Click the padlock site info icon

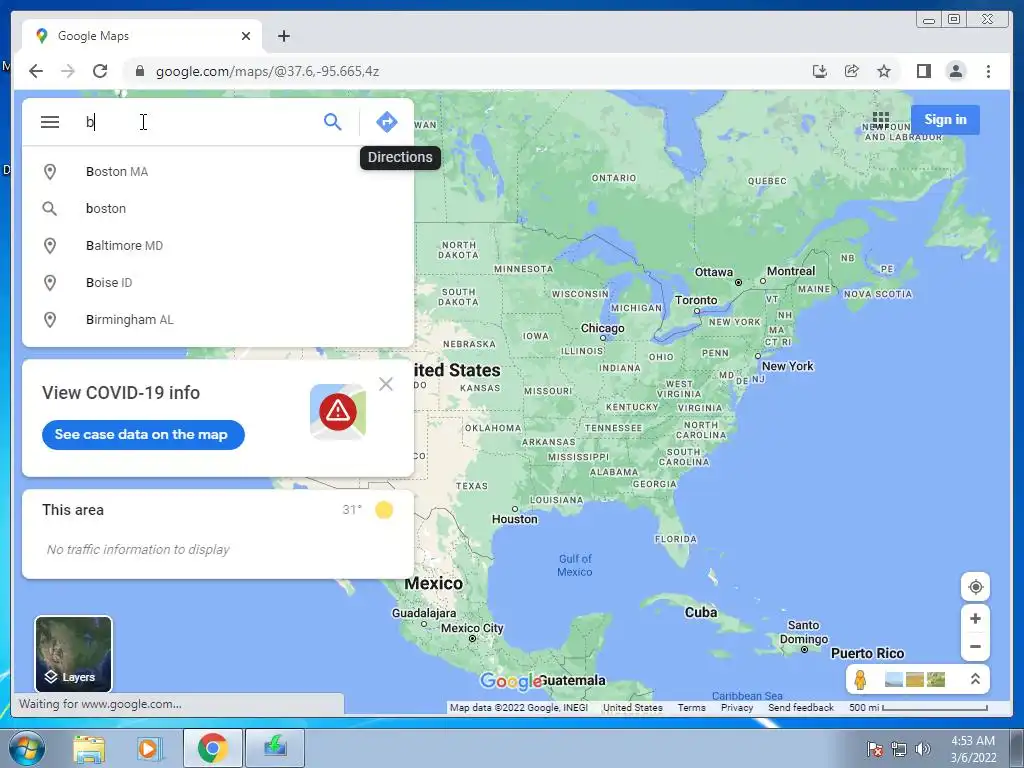(139, 71)
